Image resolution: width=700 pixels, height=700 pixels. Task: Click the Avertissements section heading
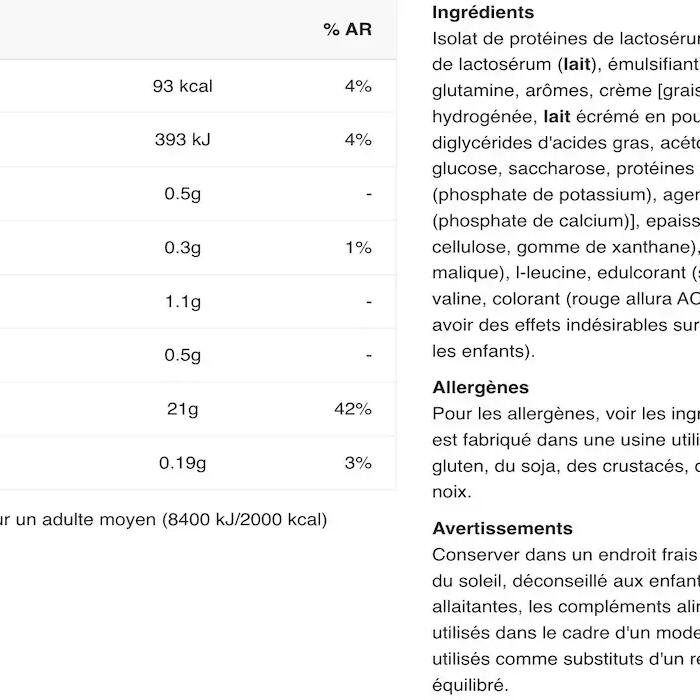point(502,528)
